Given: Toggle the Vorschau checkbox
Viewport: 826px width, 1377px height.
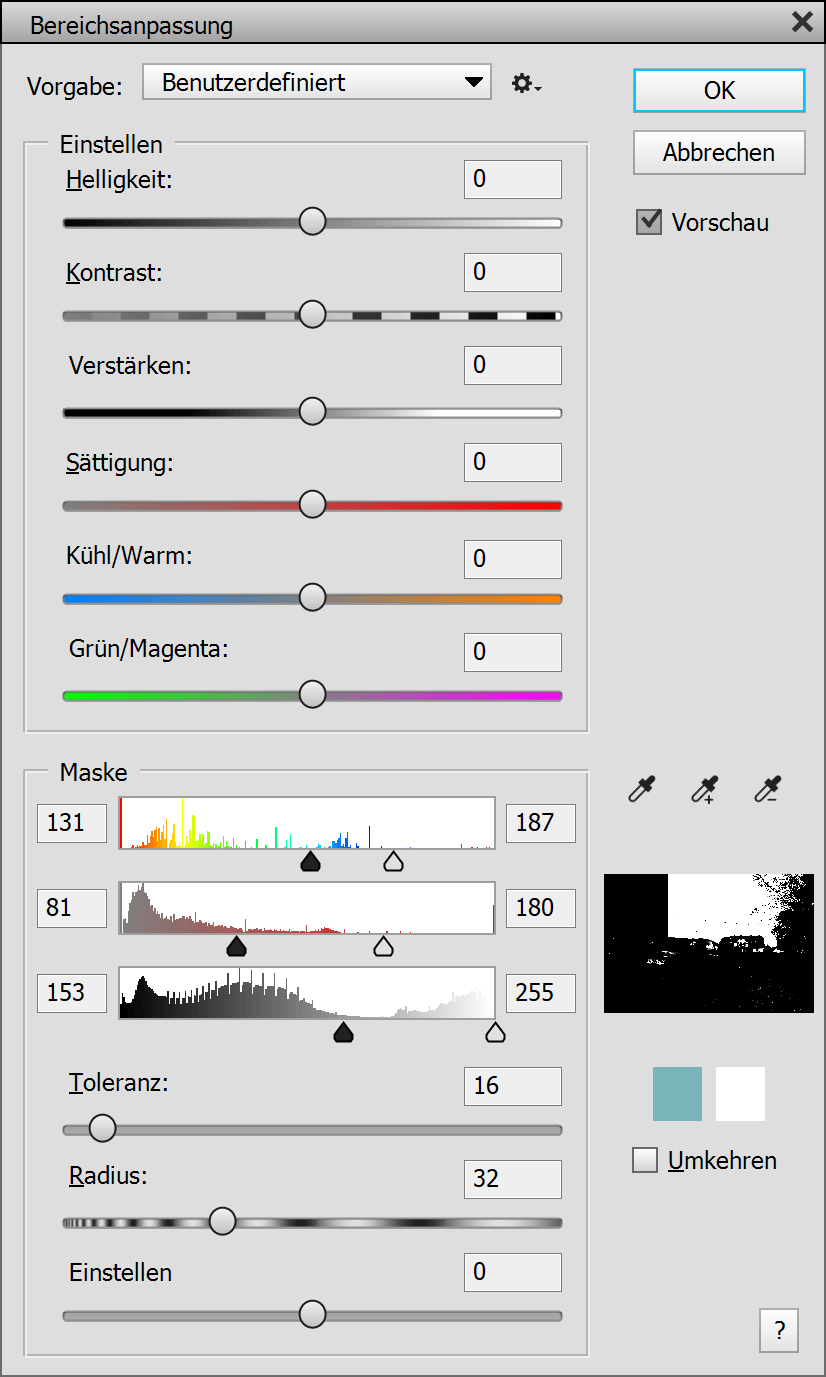Looking at the screenshot, I should [649, 222].
